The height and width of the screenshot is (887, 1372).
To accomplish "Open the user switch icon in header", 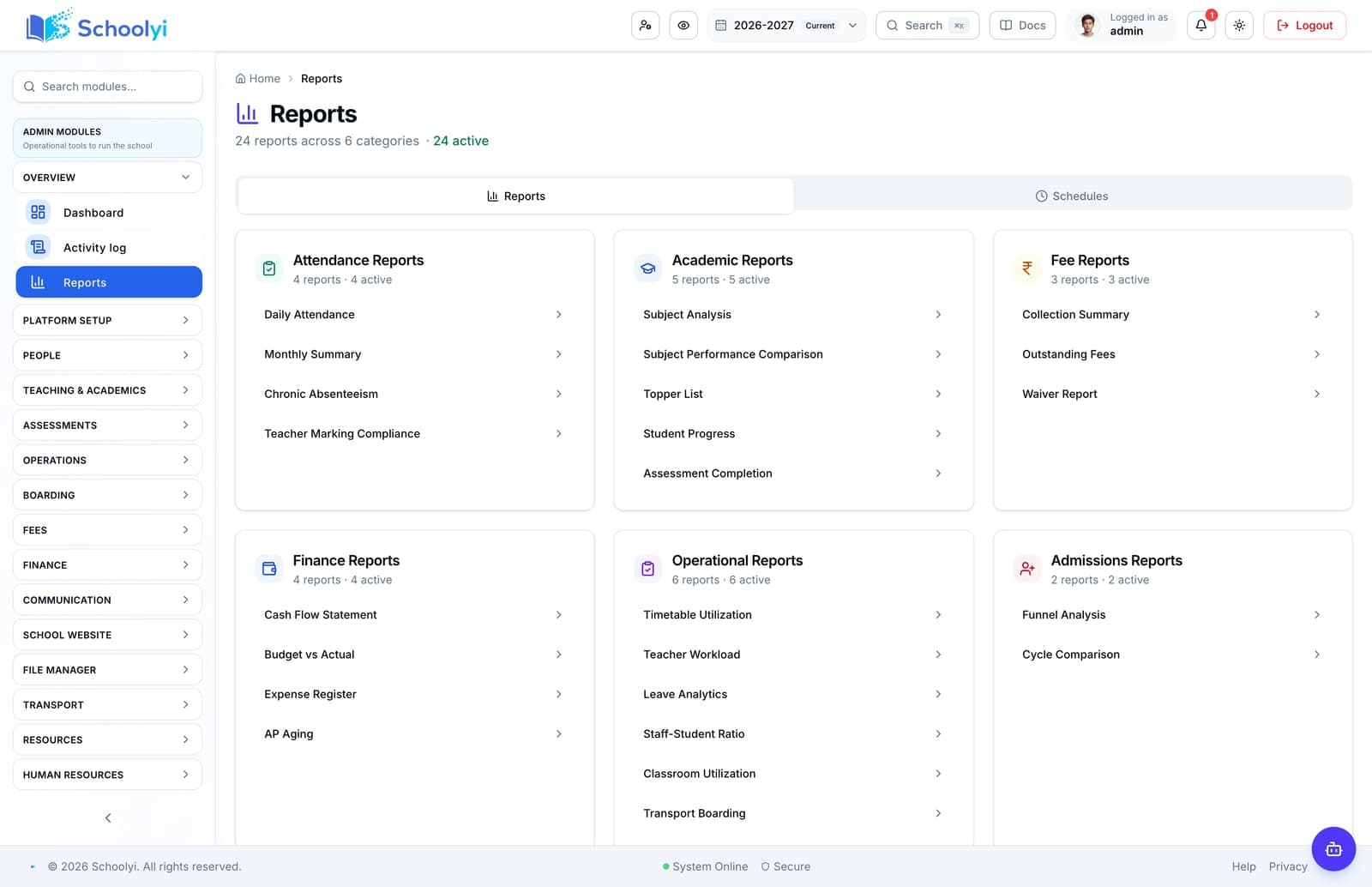I will point(646,26).
